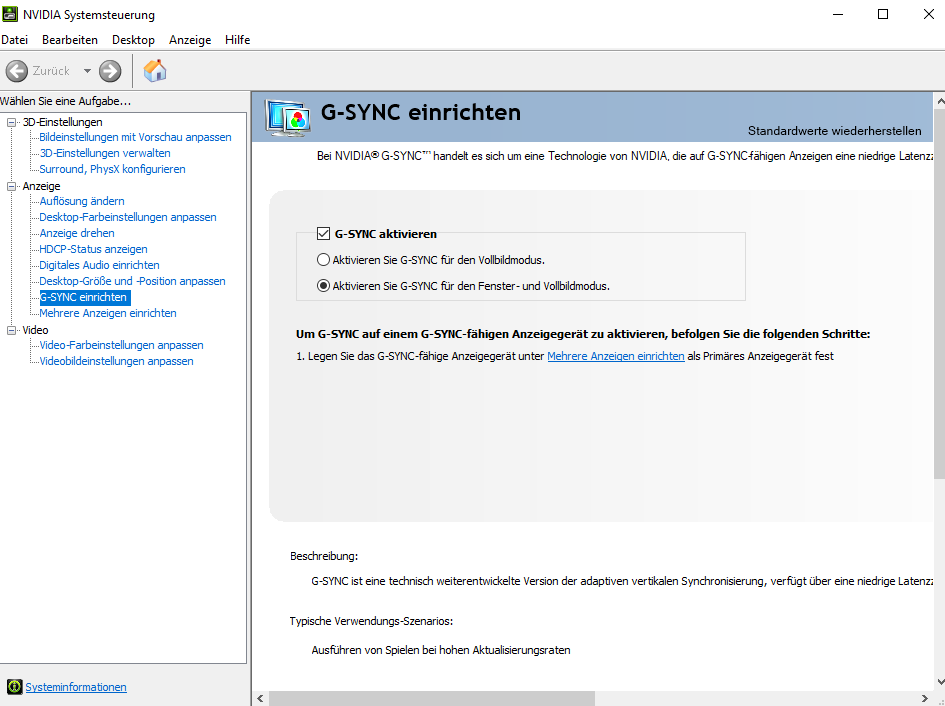Go back with the Zurück arrow button
The height and width of the screenshot is (706, 945).
(17, 71)
